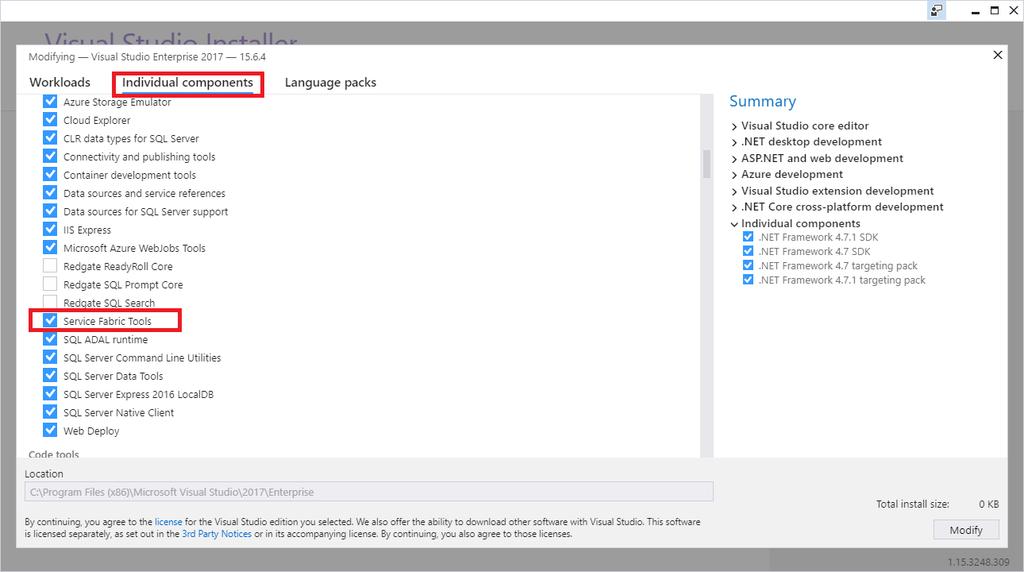This screenshot has width=1024, height=572.
Task: Expand Visual Studio core editor in Summary
Action: pos(734,126)
